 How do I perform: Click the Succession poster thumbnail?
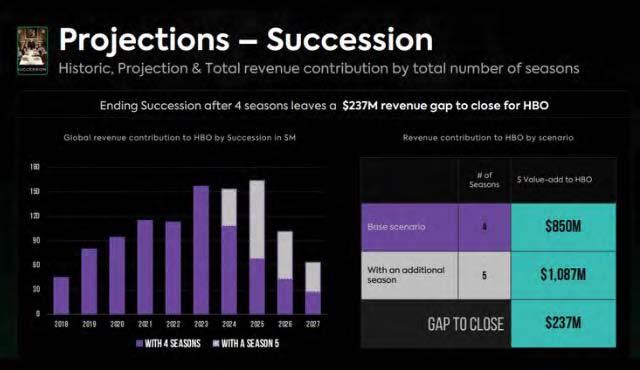(x=32, y=51)
